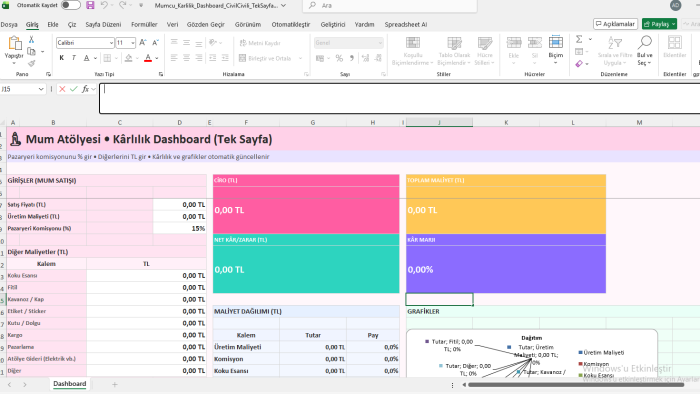Click the Save icon in title bar
Screen dimensions: 700x394
tap(90, 5)
